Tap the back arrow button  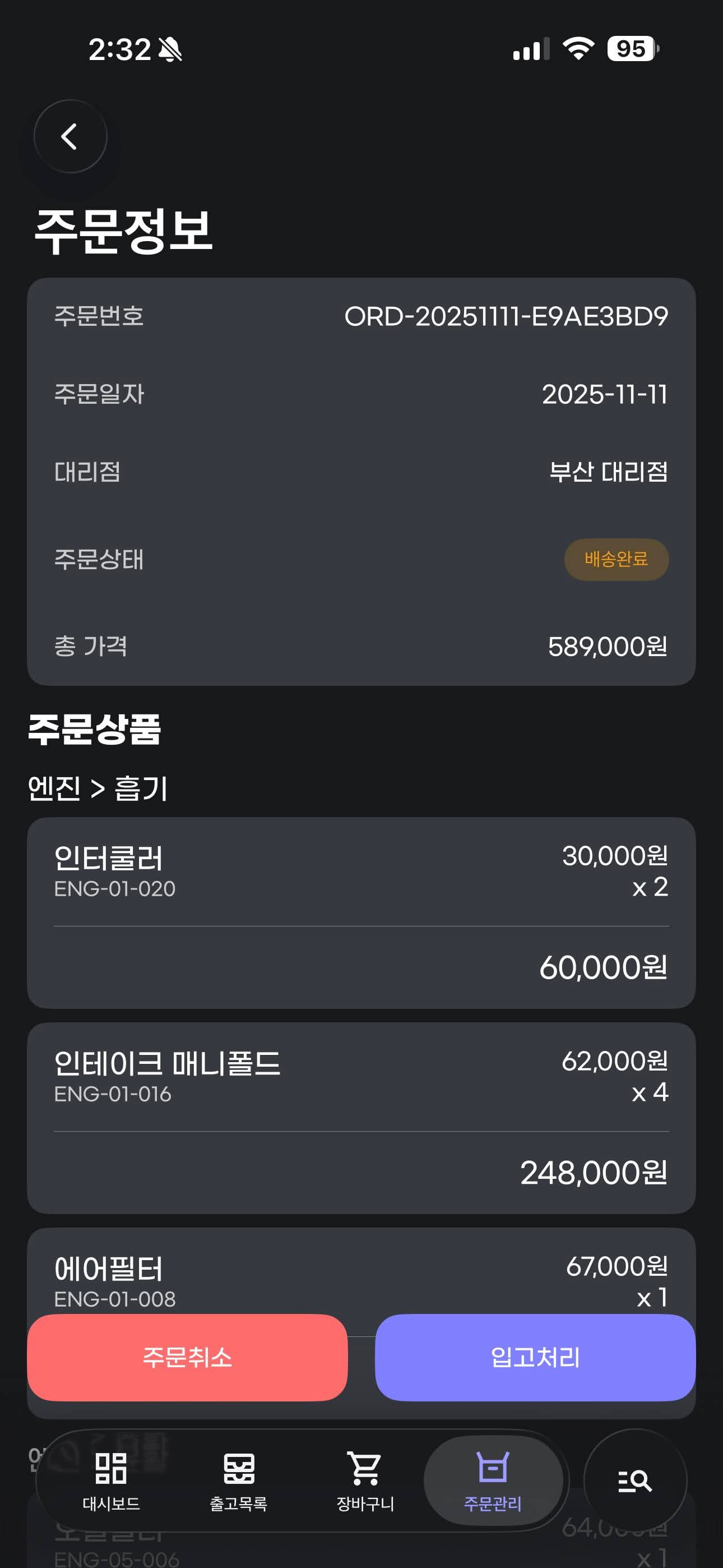click(70, 136)
